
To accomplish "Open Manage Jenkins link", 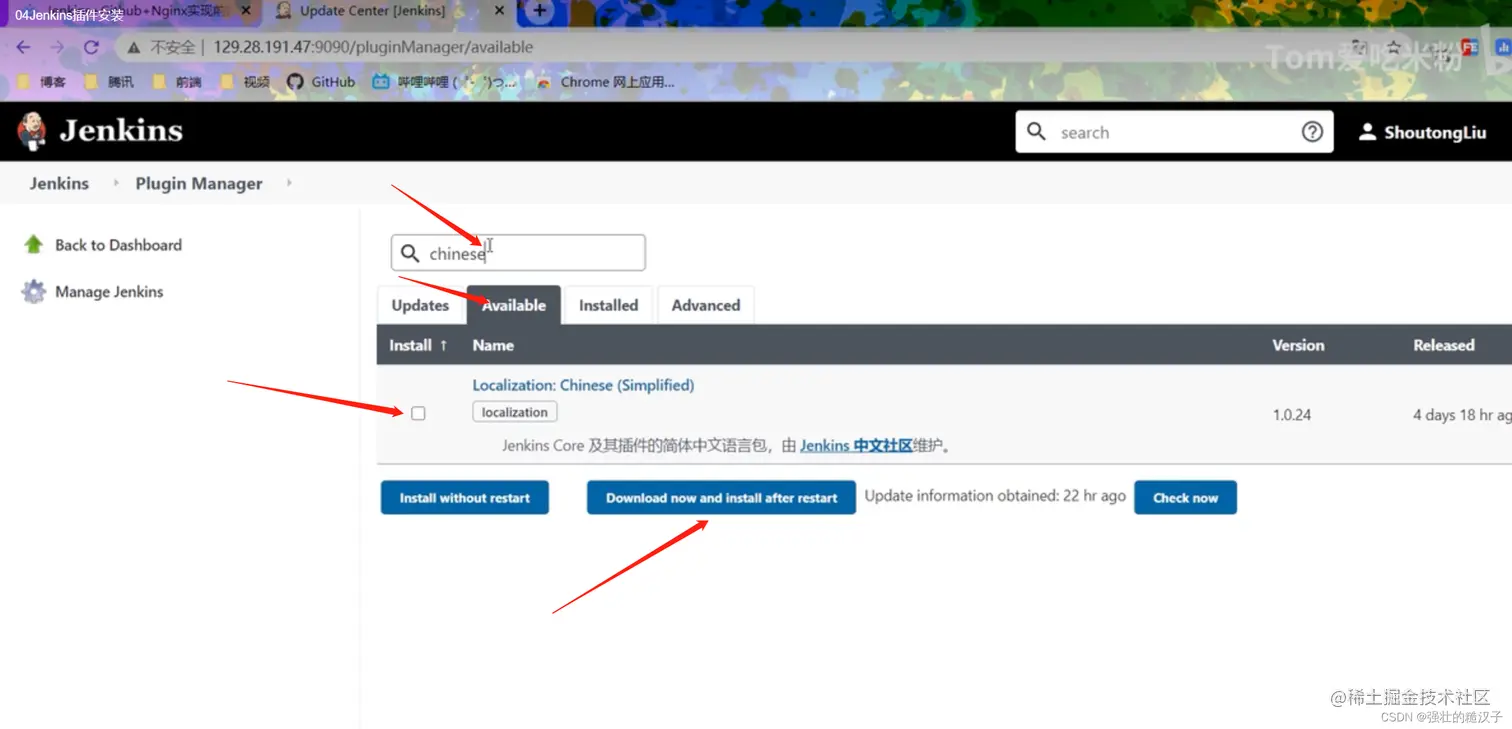I will [x=109, y=292].
